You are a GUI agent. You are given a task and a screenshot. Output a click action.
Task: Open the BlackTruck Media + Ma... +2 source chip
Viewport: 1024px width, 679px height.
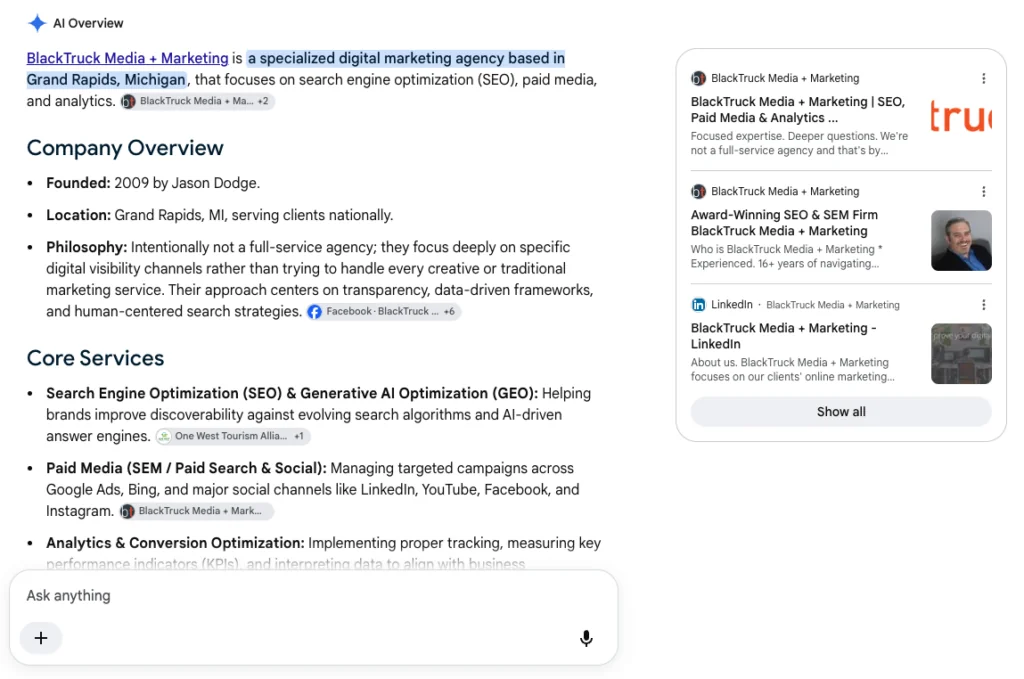197,101
